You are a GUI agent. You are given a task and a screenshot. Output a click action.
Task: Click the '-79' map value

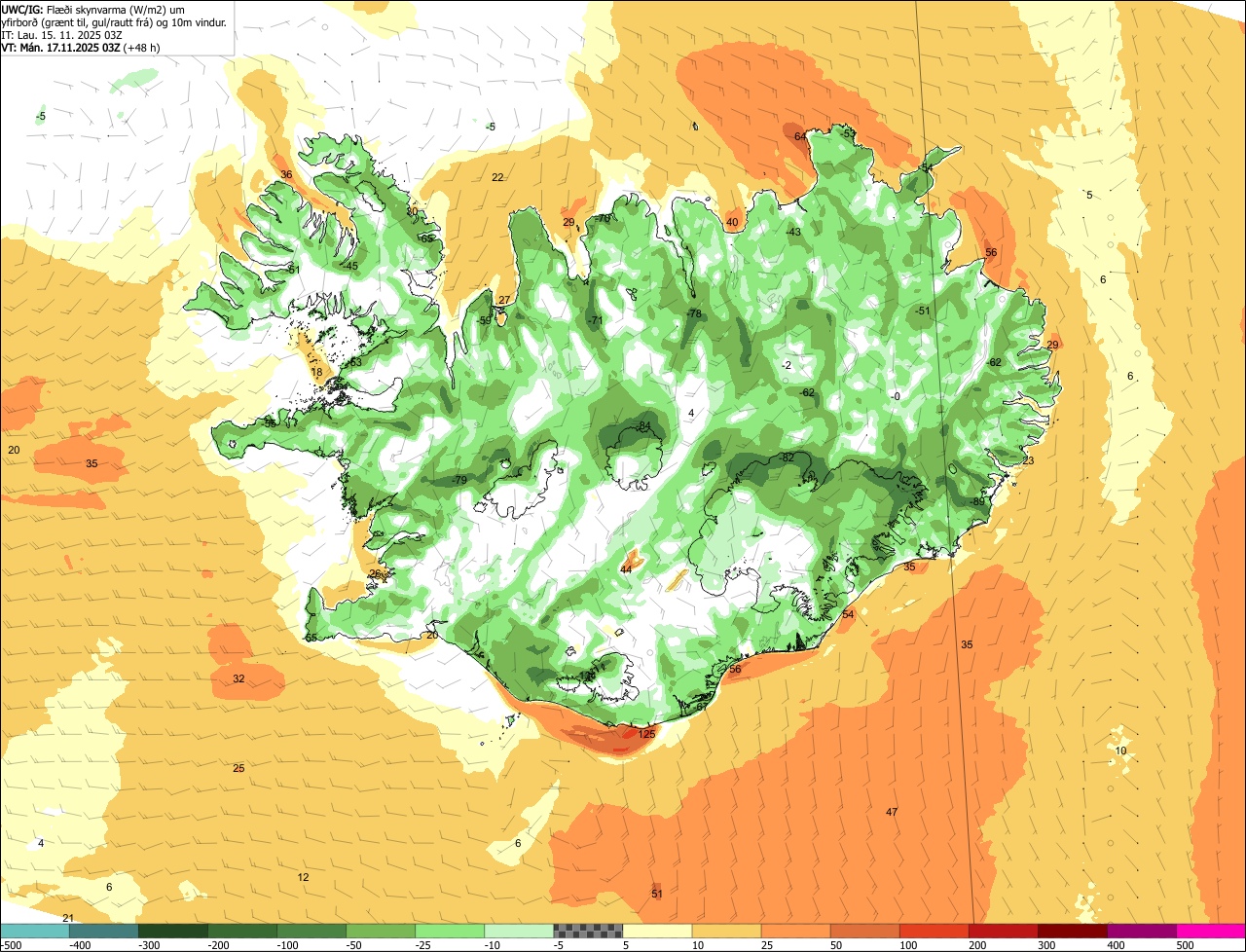[458, 480]
